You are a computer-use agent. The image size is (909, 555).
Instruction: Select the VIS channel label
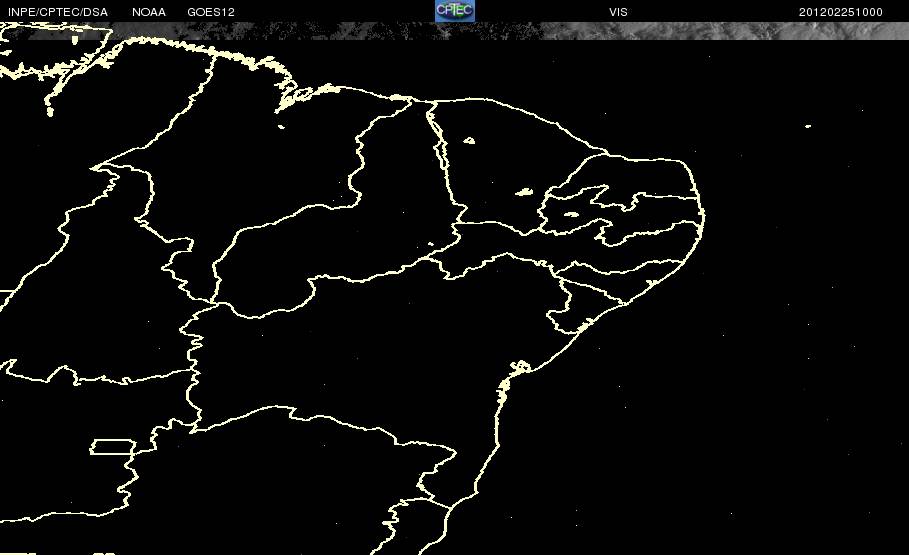pos(618,12)
